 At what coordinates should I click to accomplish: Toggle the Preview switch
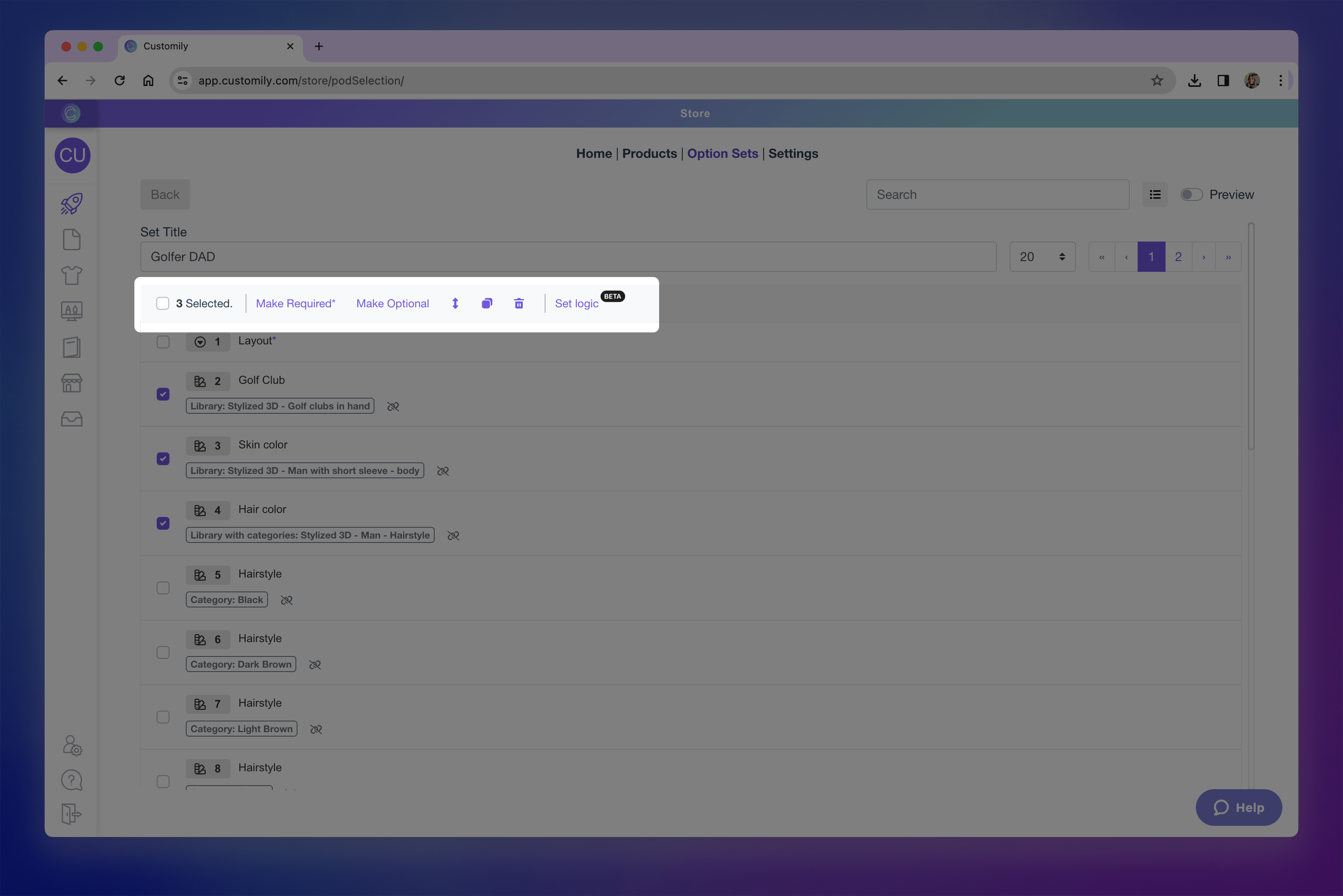(1191, 195)
